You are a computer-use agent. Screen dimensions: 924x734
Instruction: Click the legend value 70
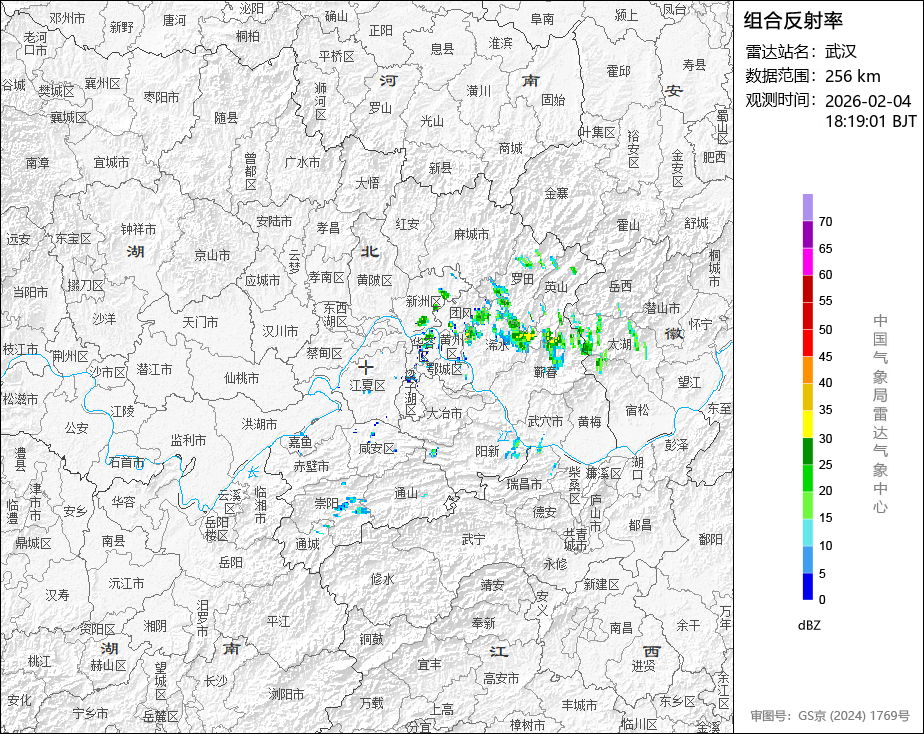tap(826, 222)
